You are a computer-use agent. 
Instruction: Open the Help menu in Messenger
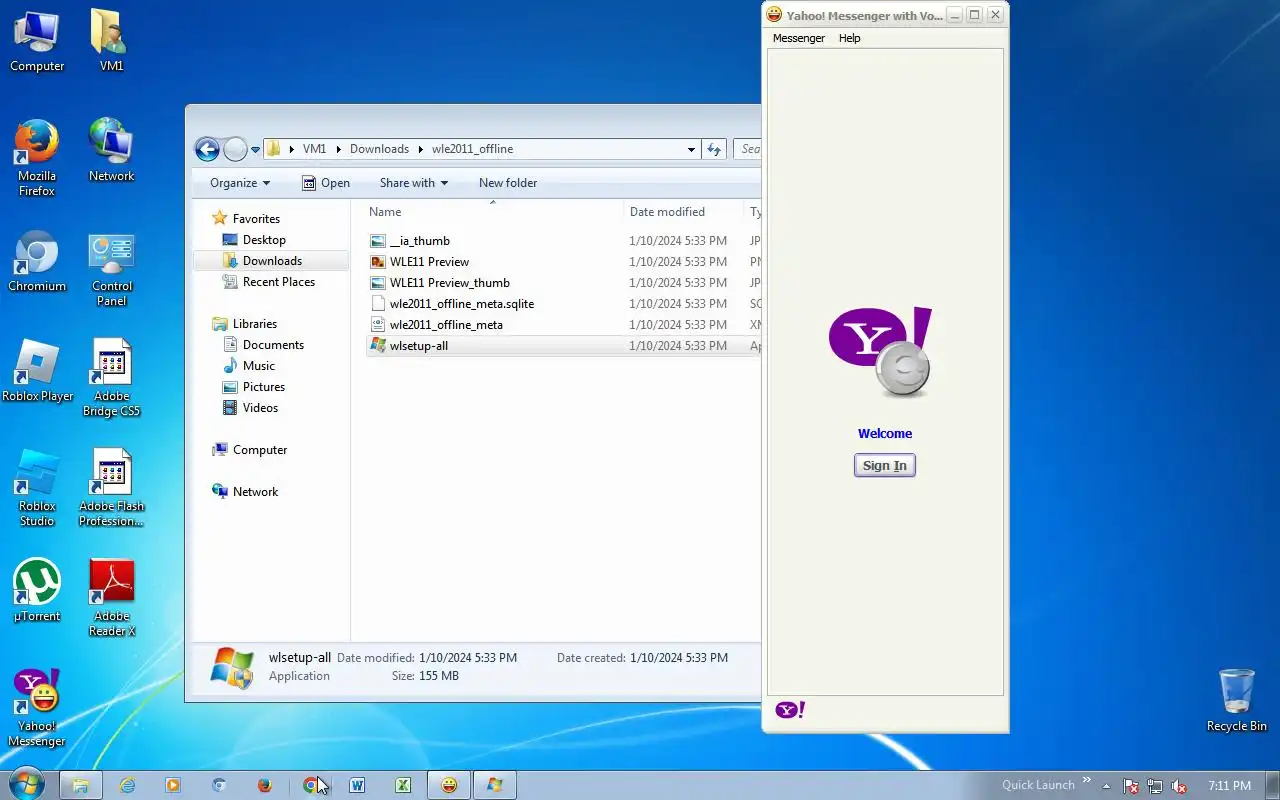tap(849, 38)
